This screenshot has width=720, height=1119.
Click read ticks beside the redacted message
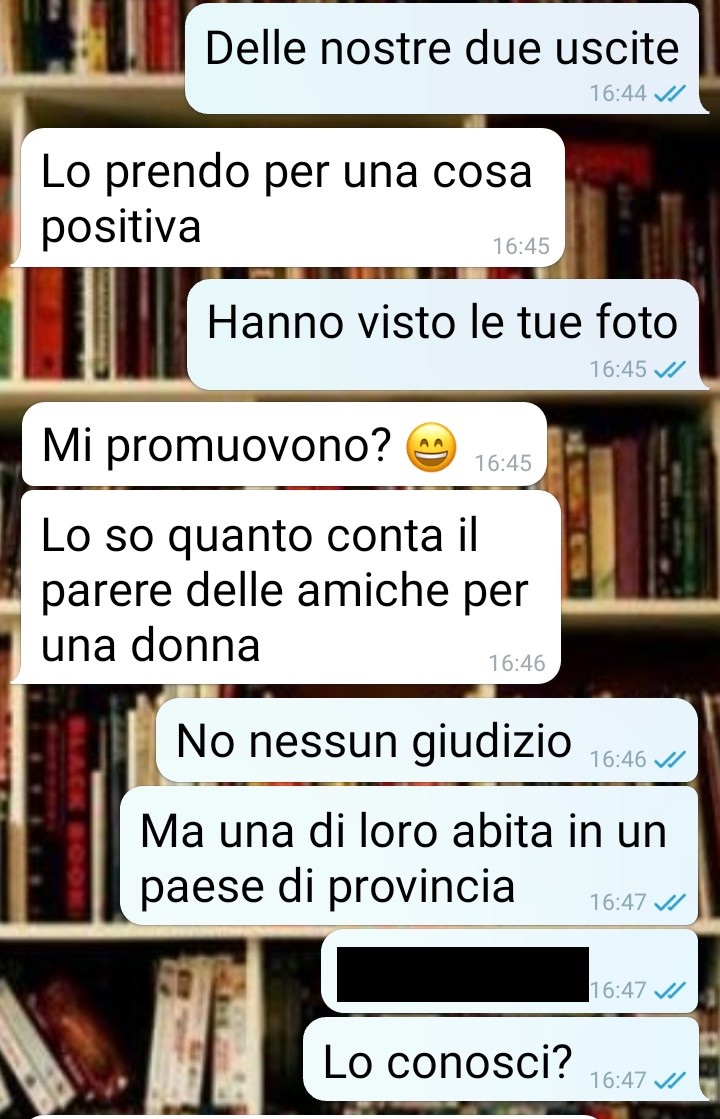point(670,990)
